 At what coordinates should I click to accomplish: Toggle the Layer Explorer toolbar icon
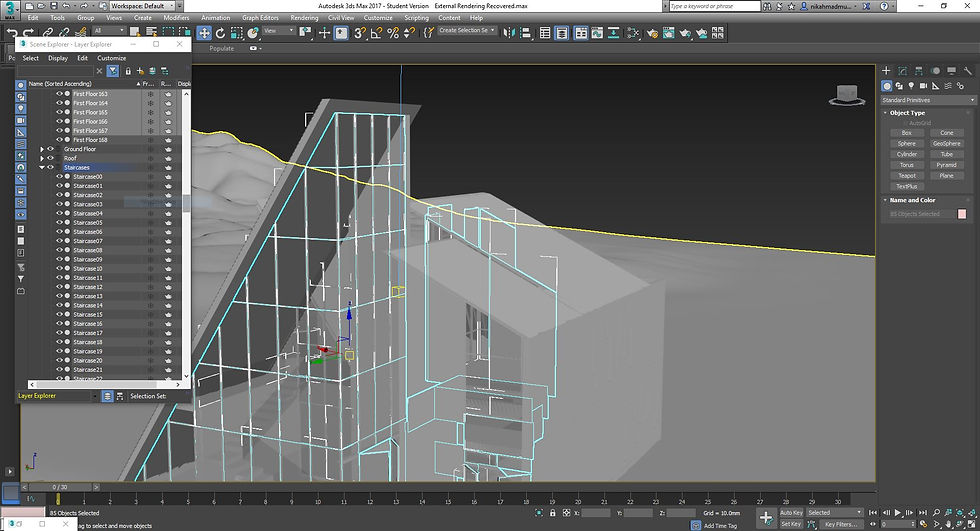coord(562,32)
